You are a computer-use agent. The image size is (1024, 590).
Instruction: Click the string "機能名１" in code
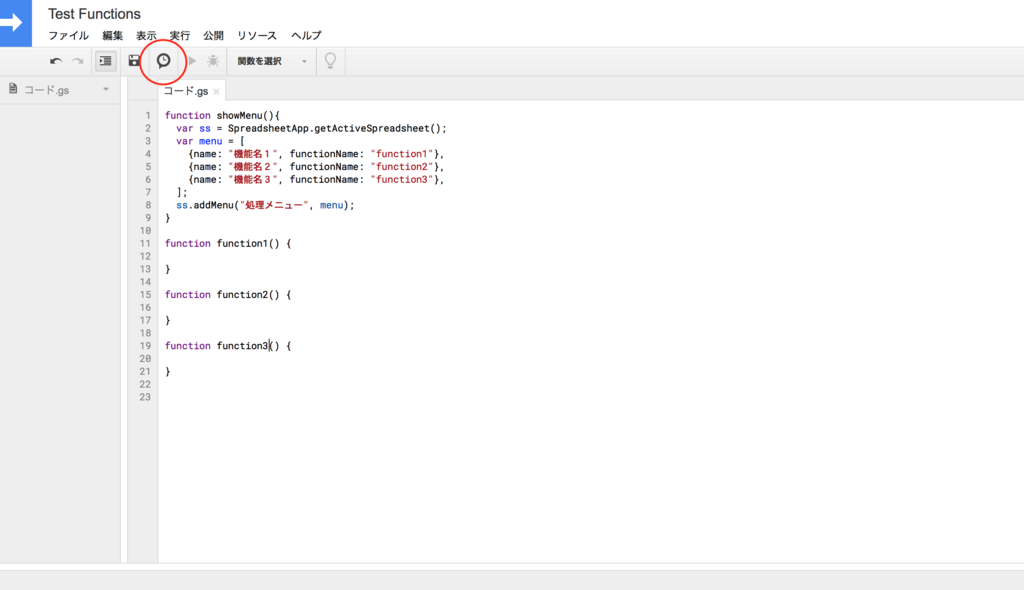tap(252, 154)
